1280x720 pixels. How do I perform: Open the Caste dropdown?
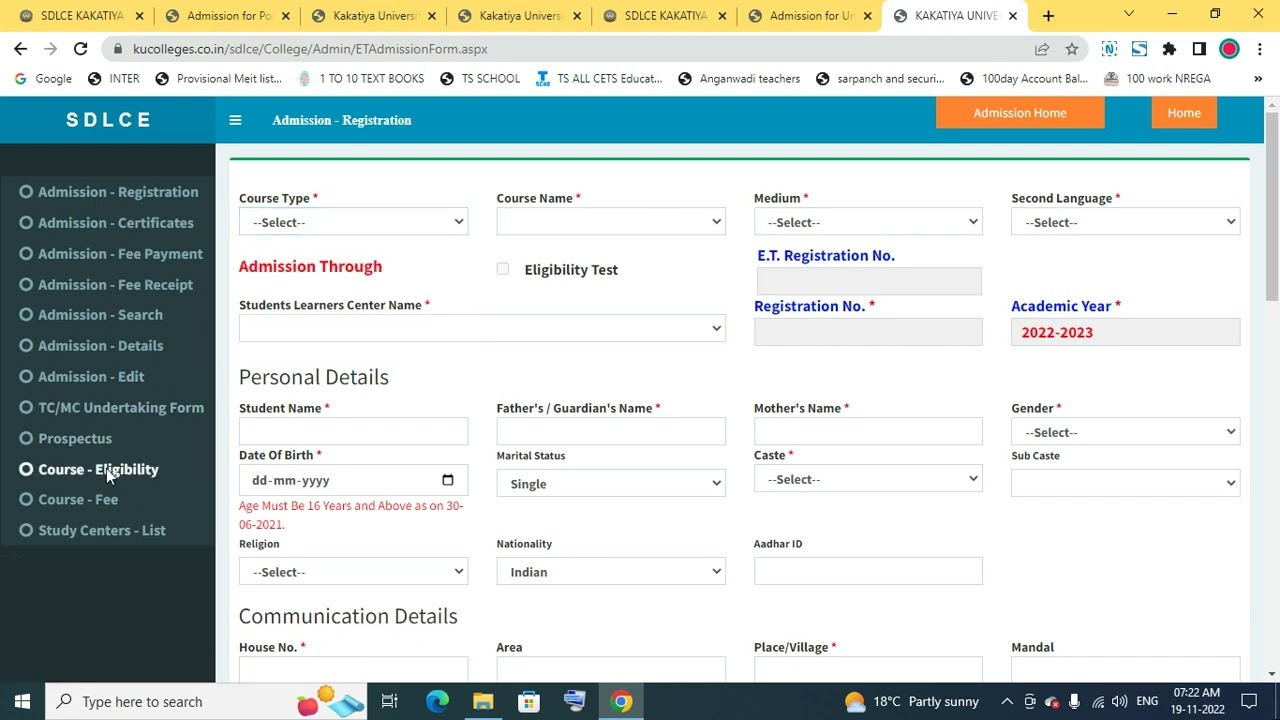click(x=868, y=479)
